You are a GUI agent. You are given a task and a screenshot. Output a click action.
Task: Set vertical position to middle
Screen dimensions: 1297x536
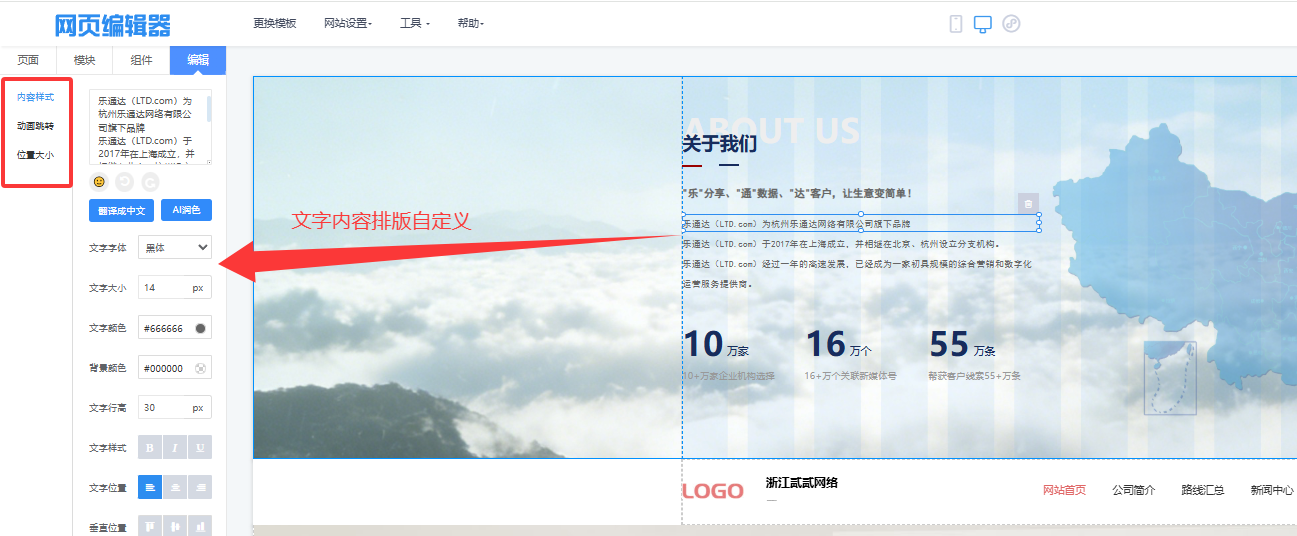(x=175, y=526)
